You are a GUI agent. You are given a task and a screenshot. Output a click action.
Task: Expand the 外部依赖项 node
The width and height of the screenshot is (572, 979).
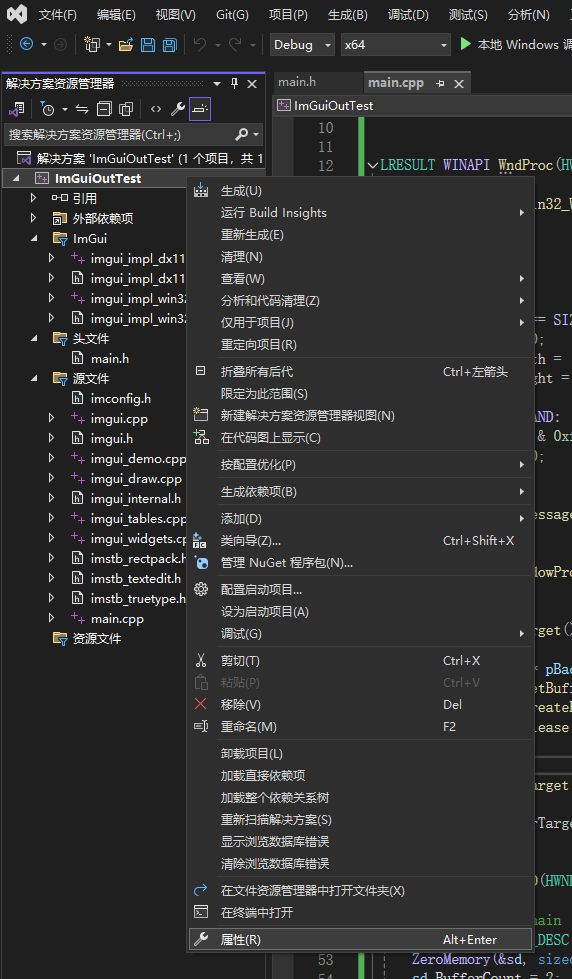click(34, 219)
